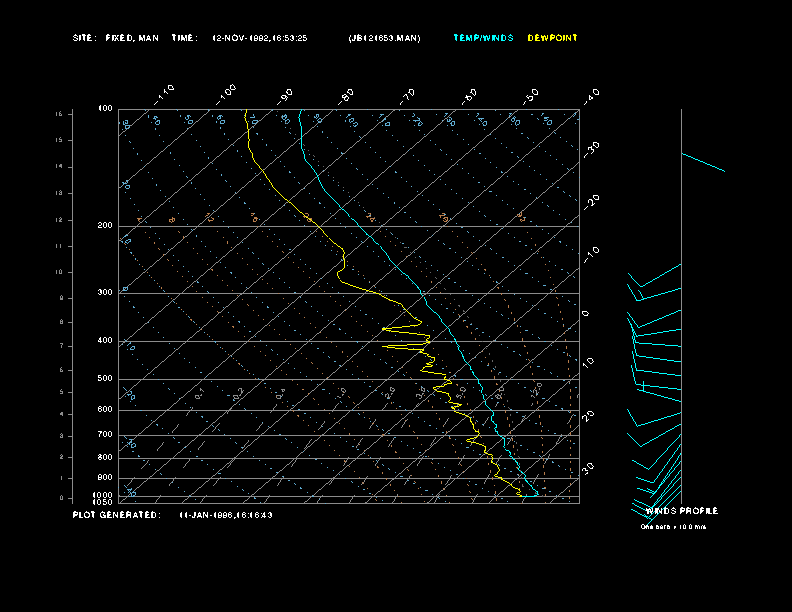
Task: Click the 1000 pressure level label
Action: click(x=104, y=495)
